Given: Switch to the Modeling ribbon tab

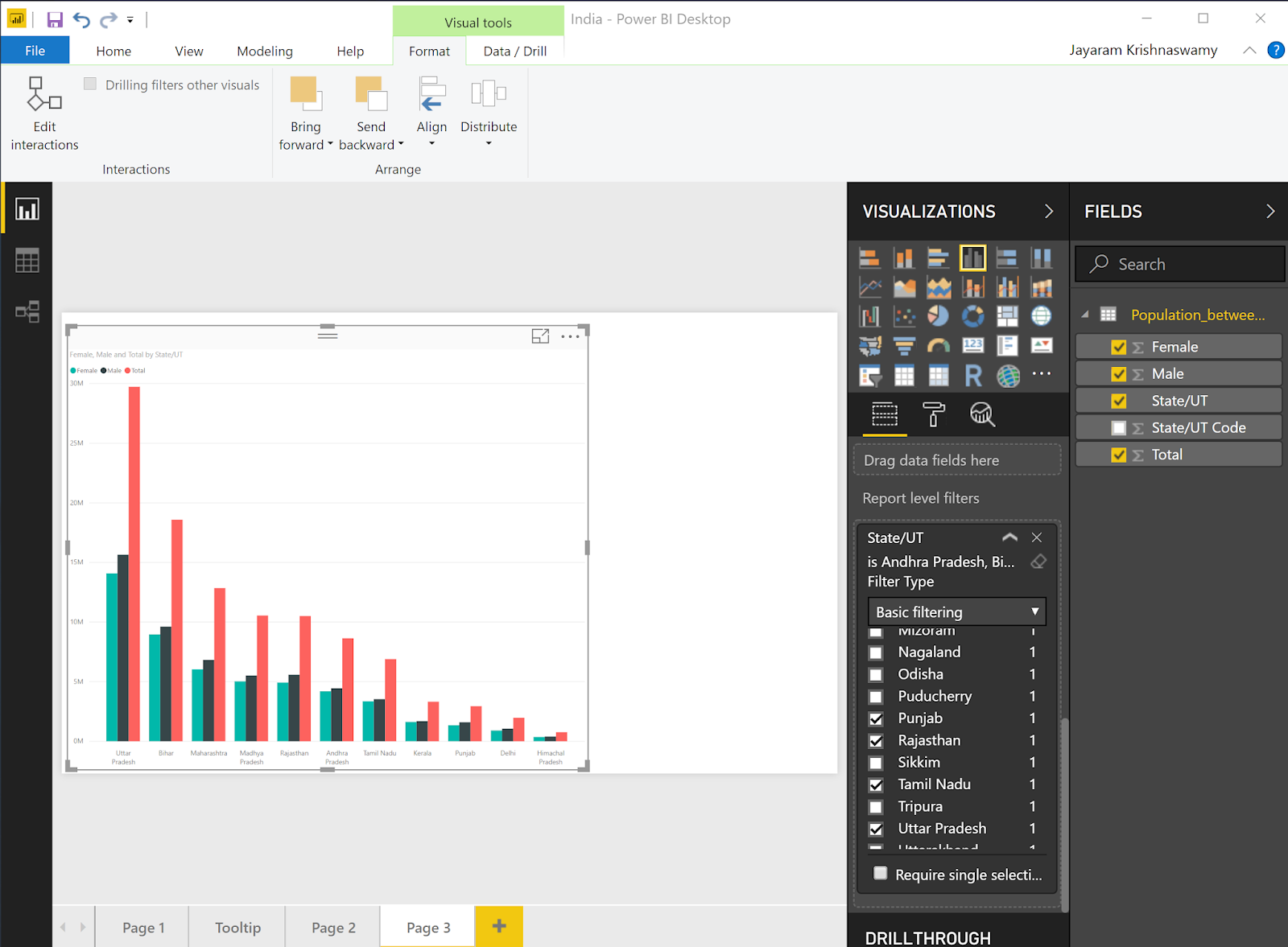Looking at the screenshot, I should 264,50.
